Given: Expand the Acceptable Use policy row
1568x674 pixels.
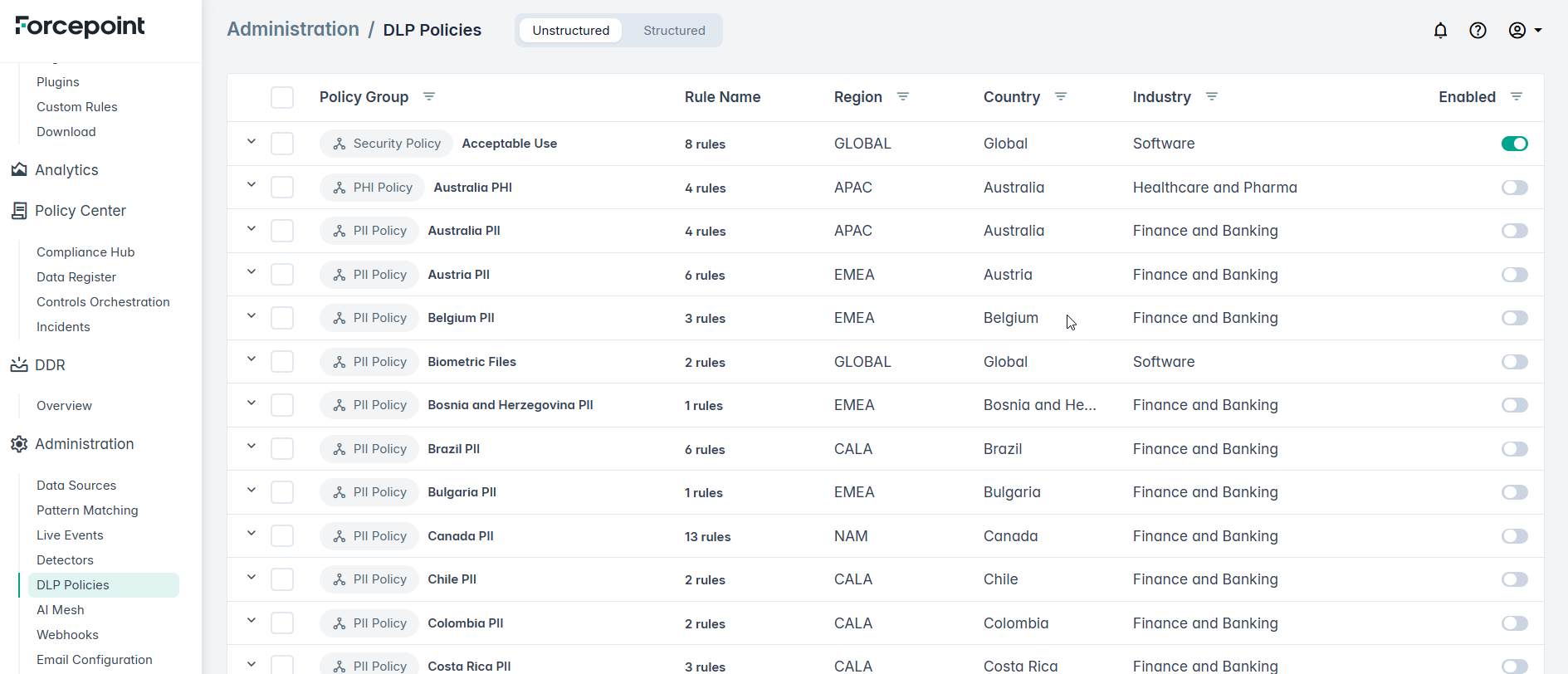Looking at the screenshot, I should click(x=252, y=142).
